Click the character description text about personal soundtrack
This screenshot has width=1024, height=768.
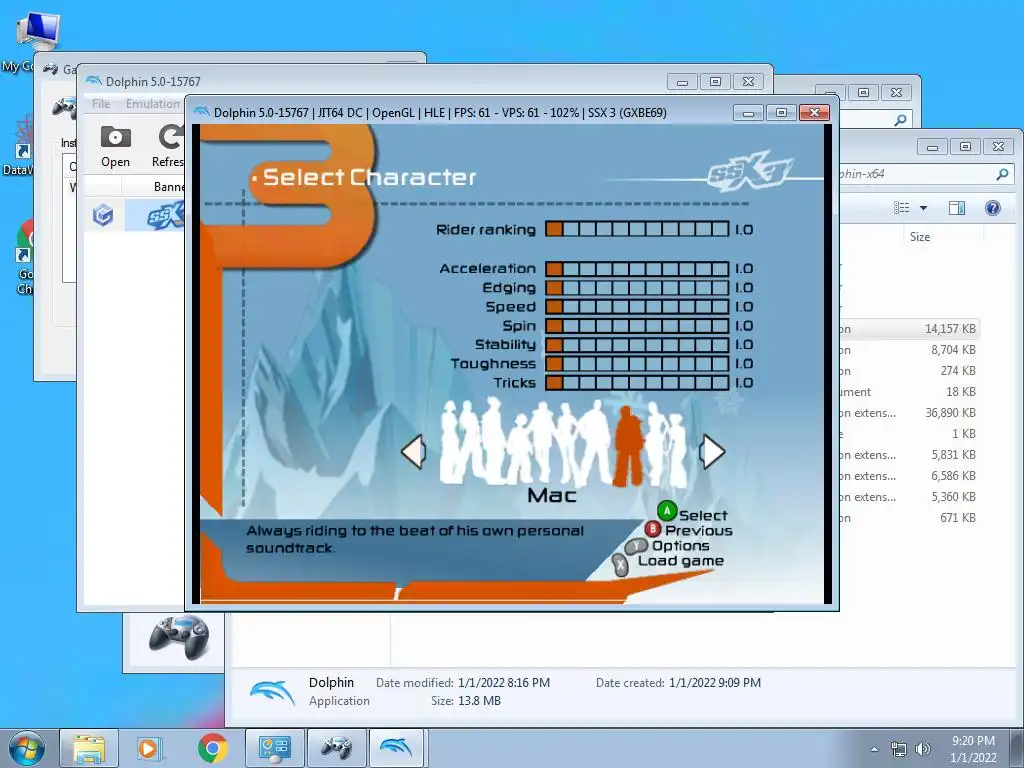point(415,539)
